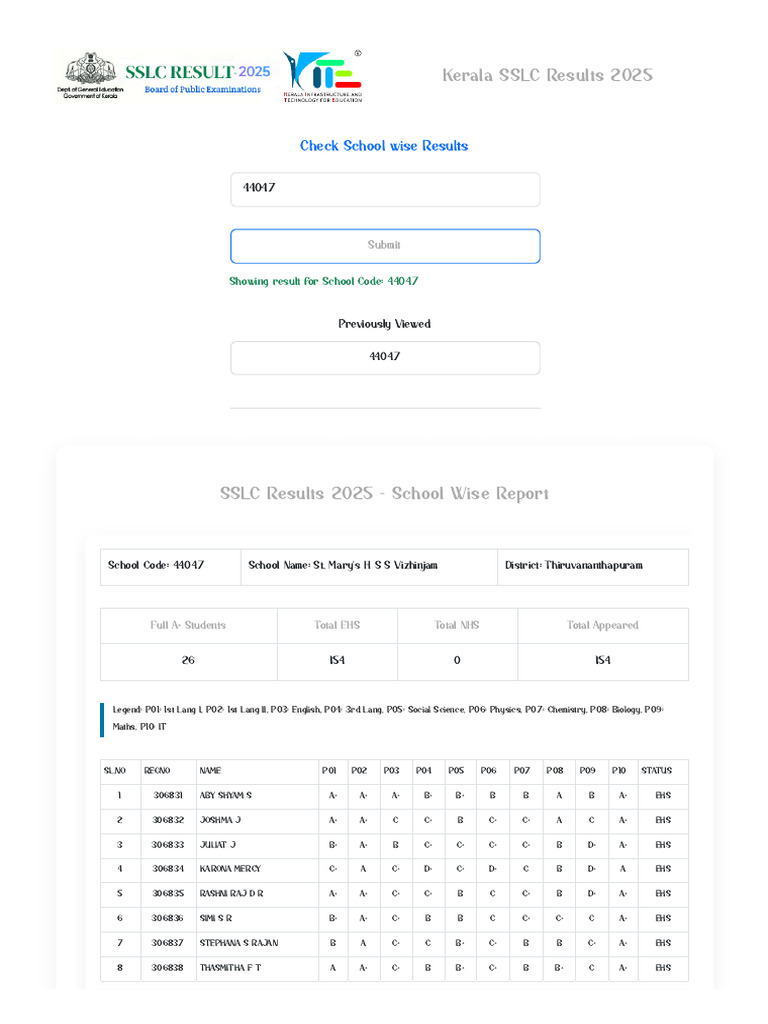
Task: Click the School Name St. Mary's cell
Action: click(369, 566)
